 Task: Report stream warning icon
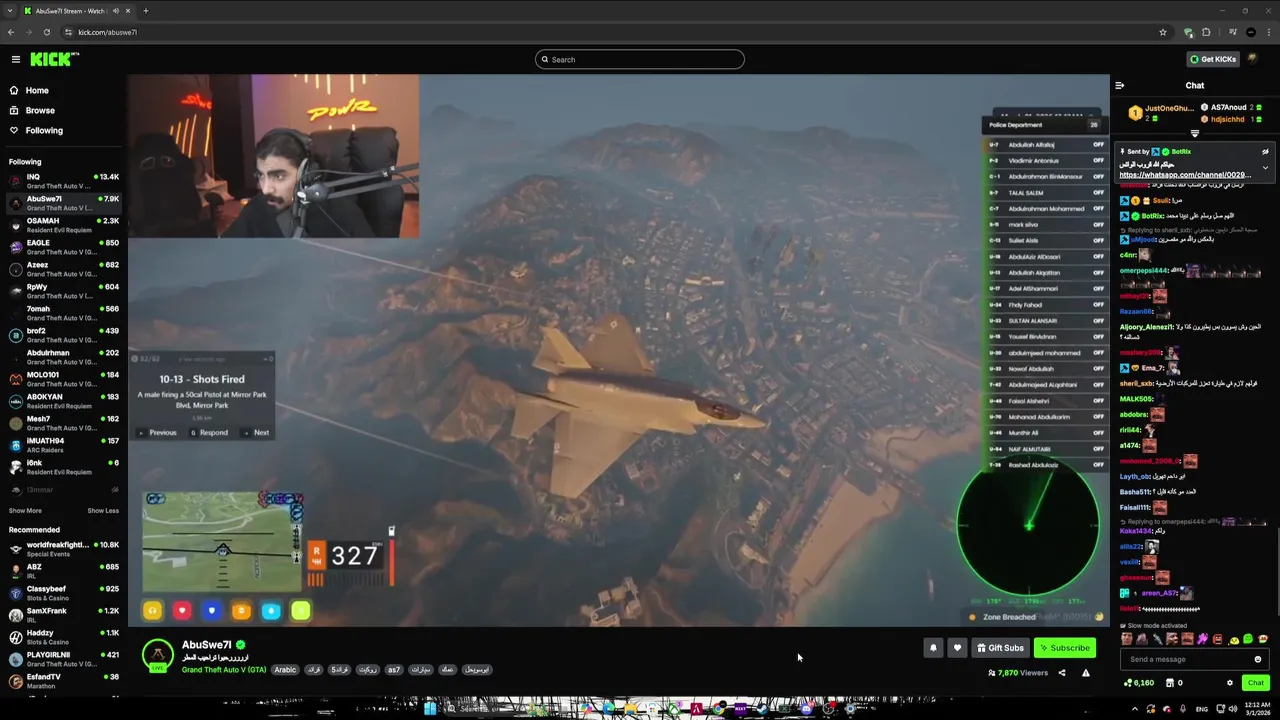[x=1086, y=673]
